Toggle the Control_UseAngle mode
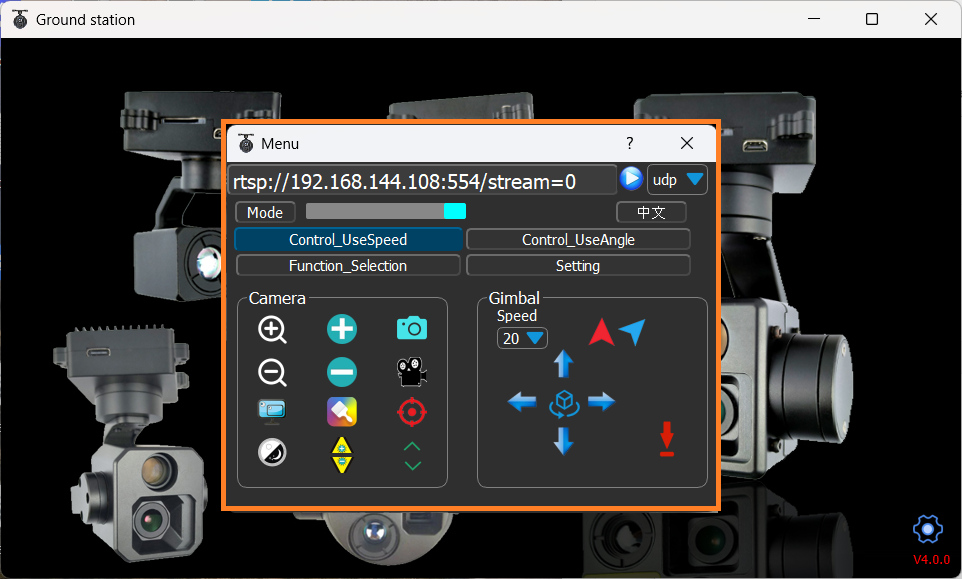The image size is (962, 579). (x=578, y=240)
